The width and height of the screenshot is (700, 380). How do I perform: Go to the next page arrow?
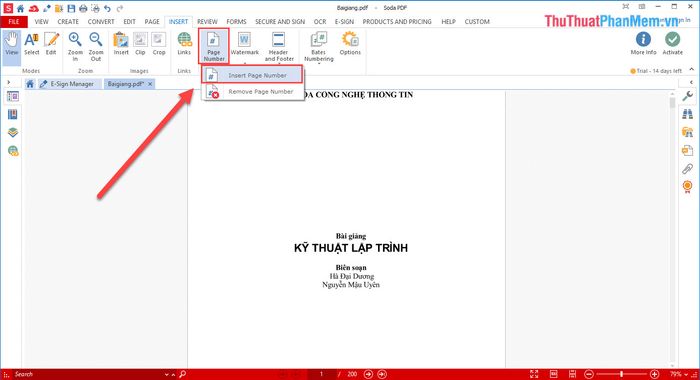point(368,374)
